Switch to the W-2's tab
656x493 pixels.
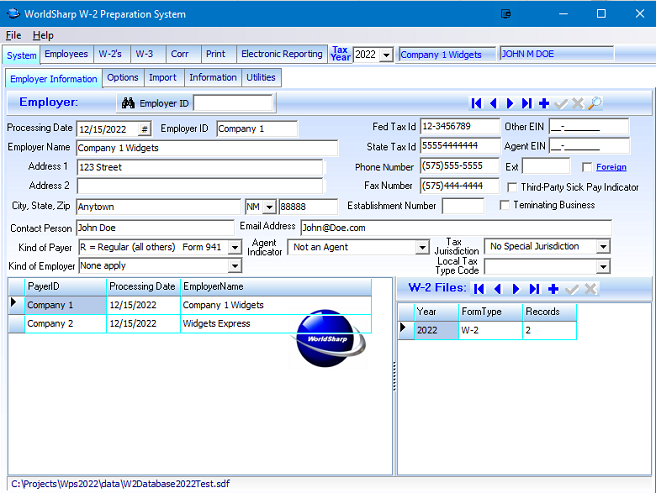(110, 54)
